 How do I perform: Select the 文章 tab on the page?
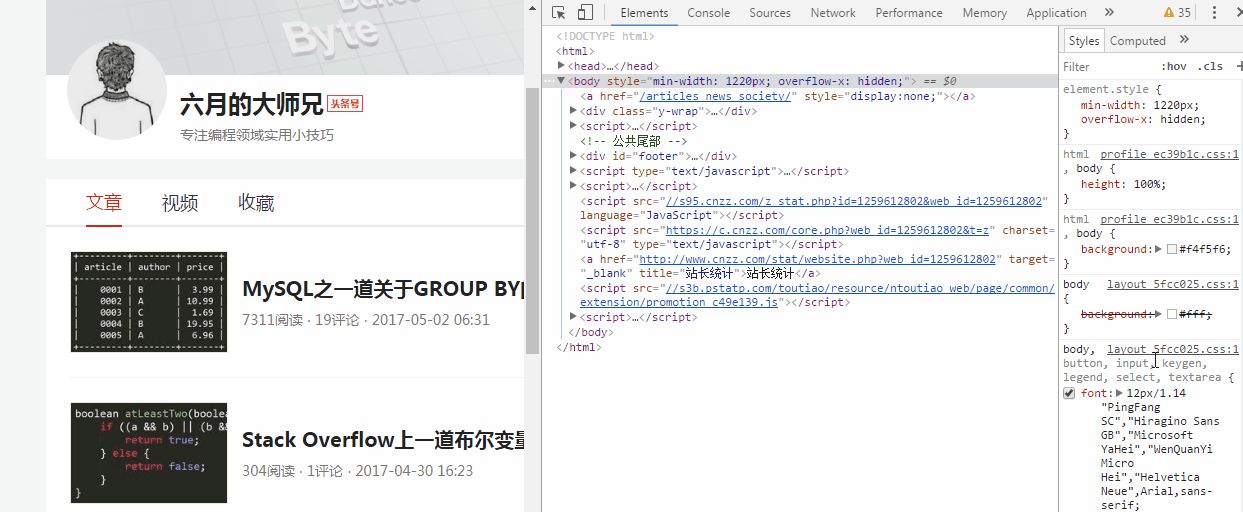coord(104,203)
